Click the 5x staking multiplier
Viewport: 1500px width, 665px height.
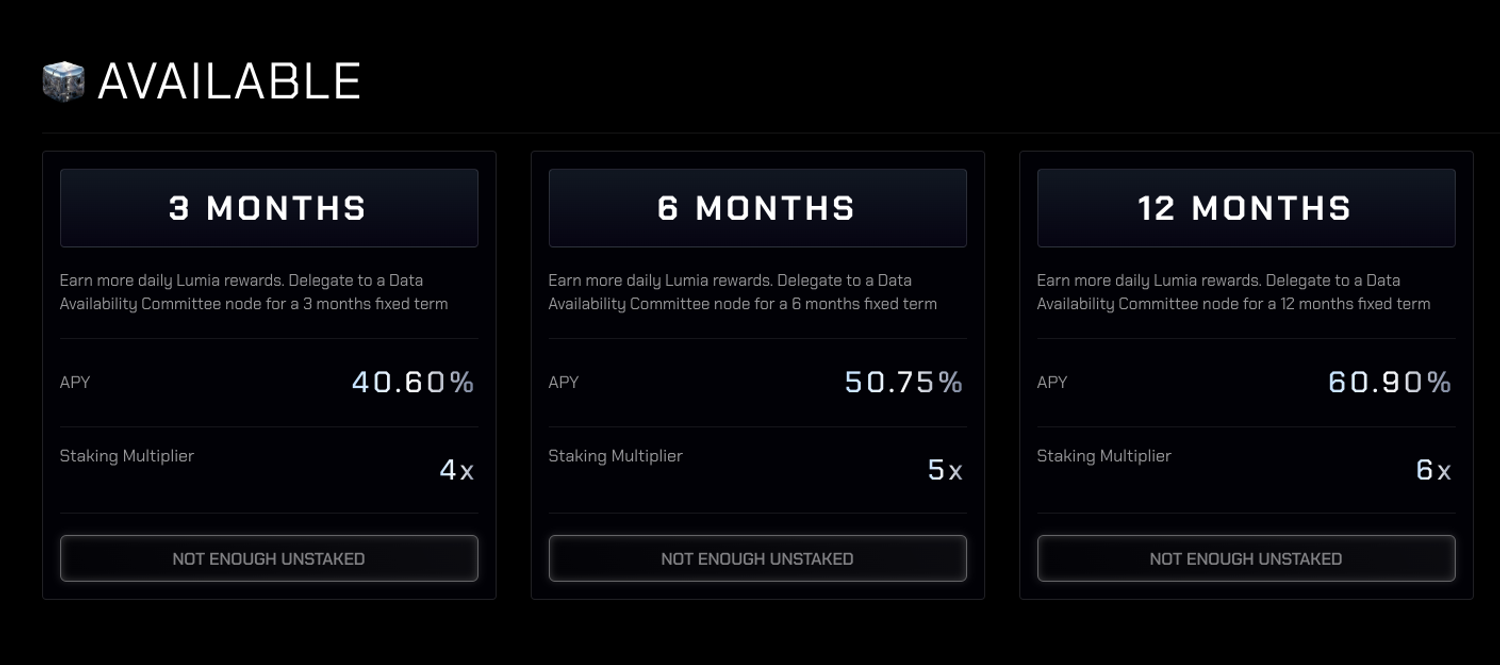pos(945,470)
